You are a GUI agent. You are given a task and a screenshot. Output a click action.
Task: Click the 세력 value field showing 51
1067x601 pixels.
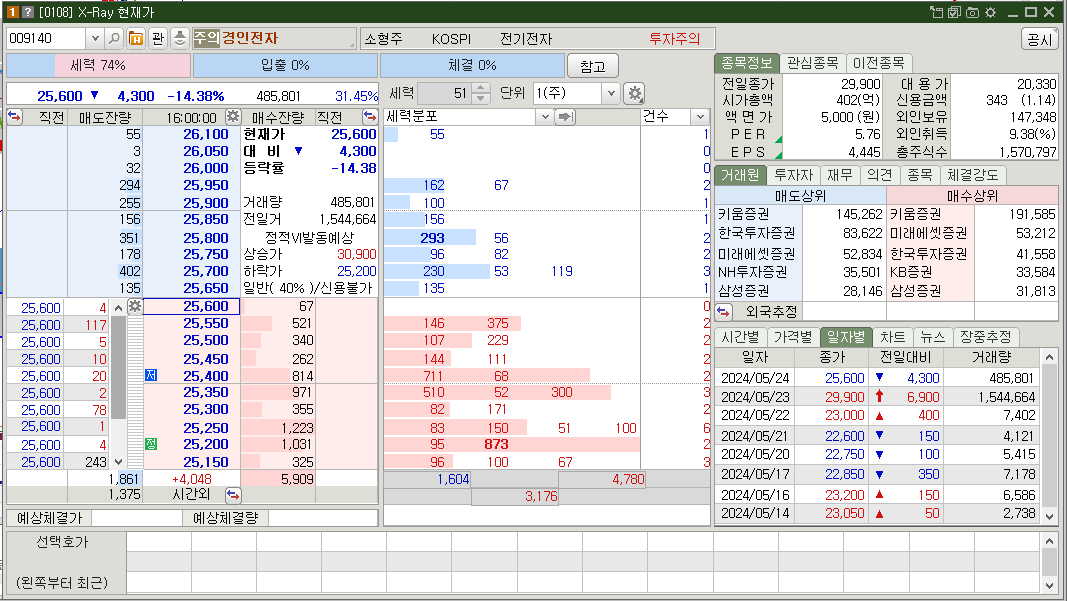tap(445, 93)
